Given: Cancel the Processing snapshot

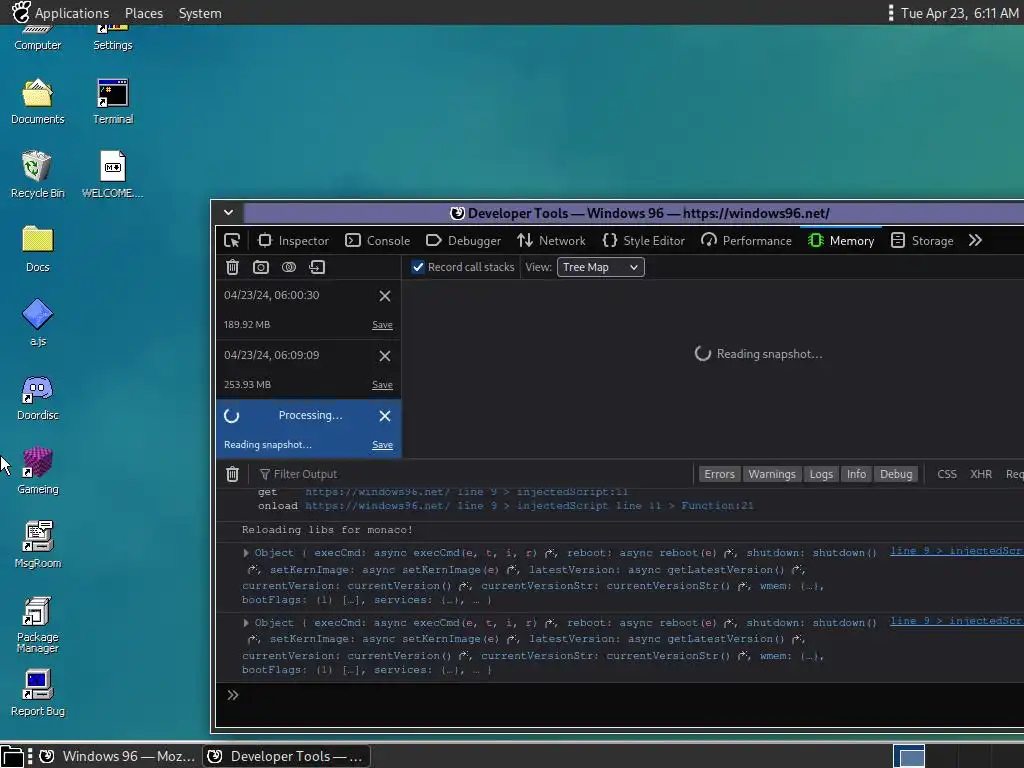Looking at the screenshot, I should (x=385, y=416).
